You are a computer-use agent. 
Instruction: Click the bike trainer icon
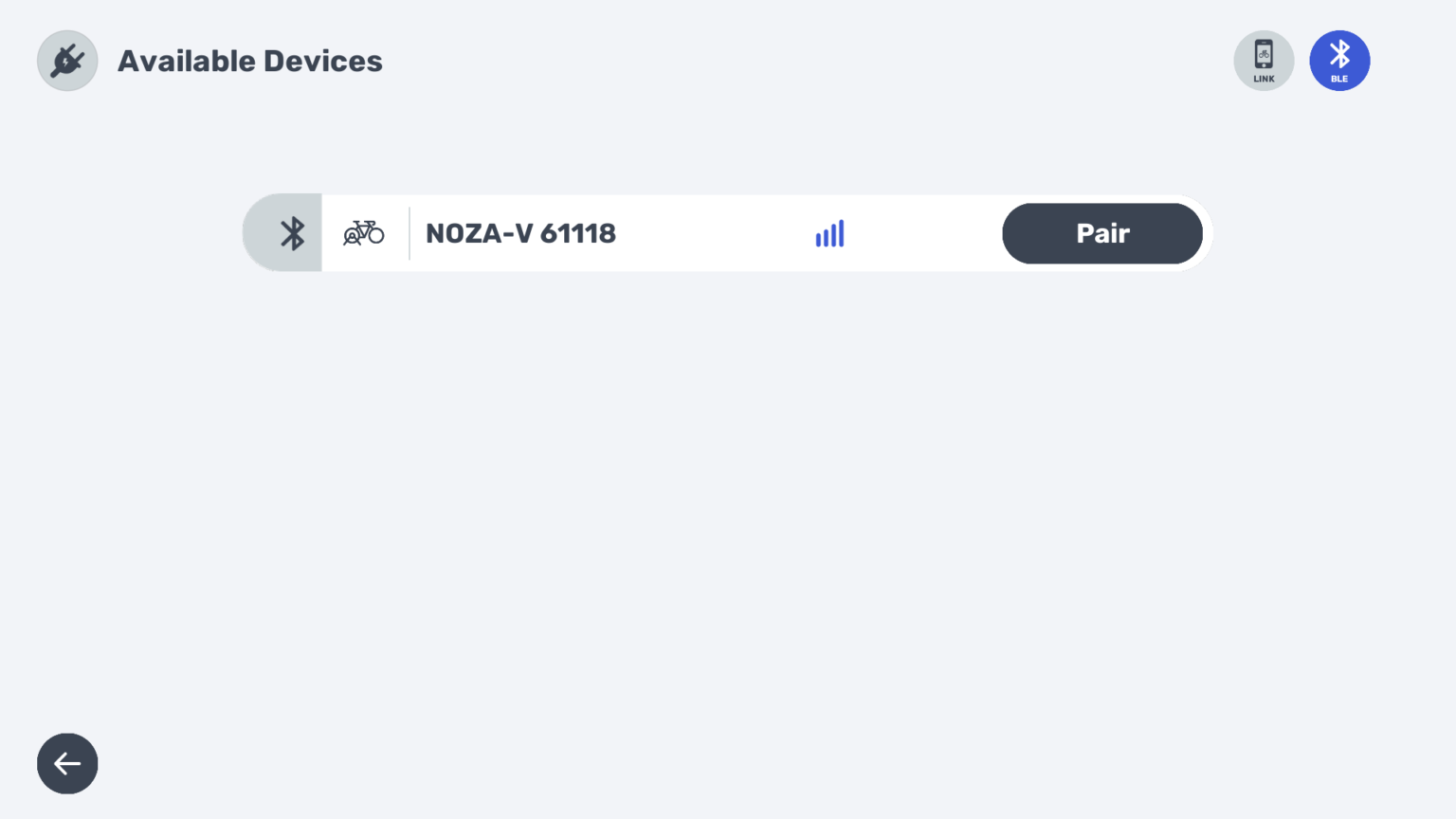pyautogui.click(x=364, y=232)
